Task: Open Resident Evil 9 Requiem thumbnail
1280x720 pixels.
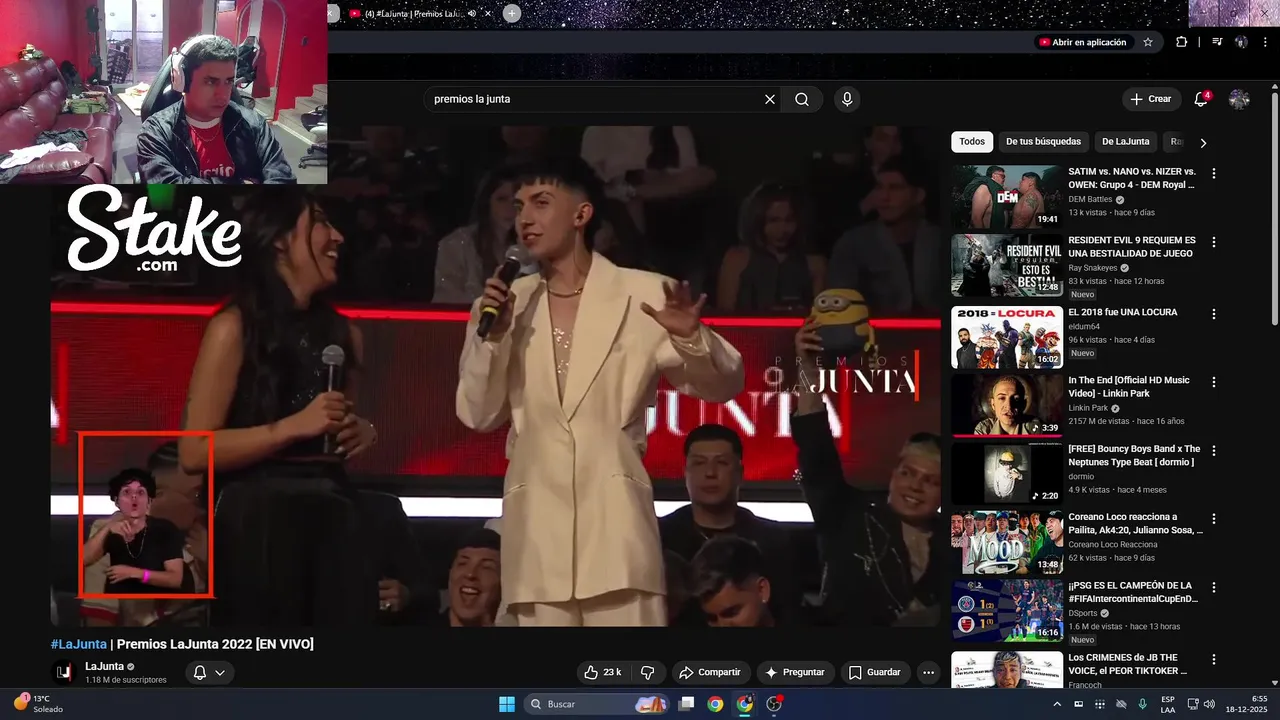Action: coord(1007,266)
